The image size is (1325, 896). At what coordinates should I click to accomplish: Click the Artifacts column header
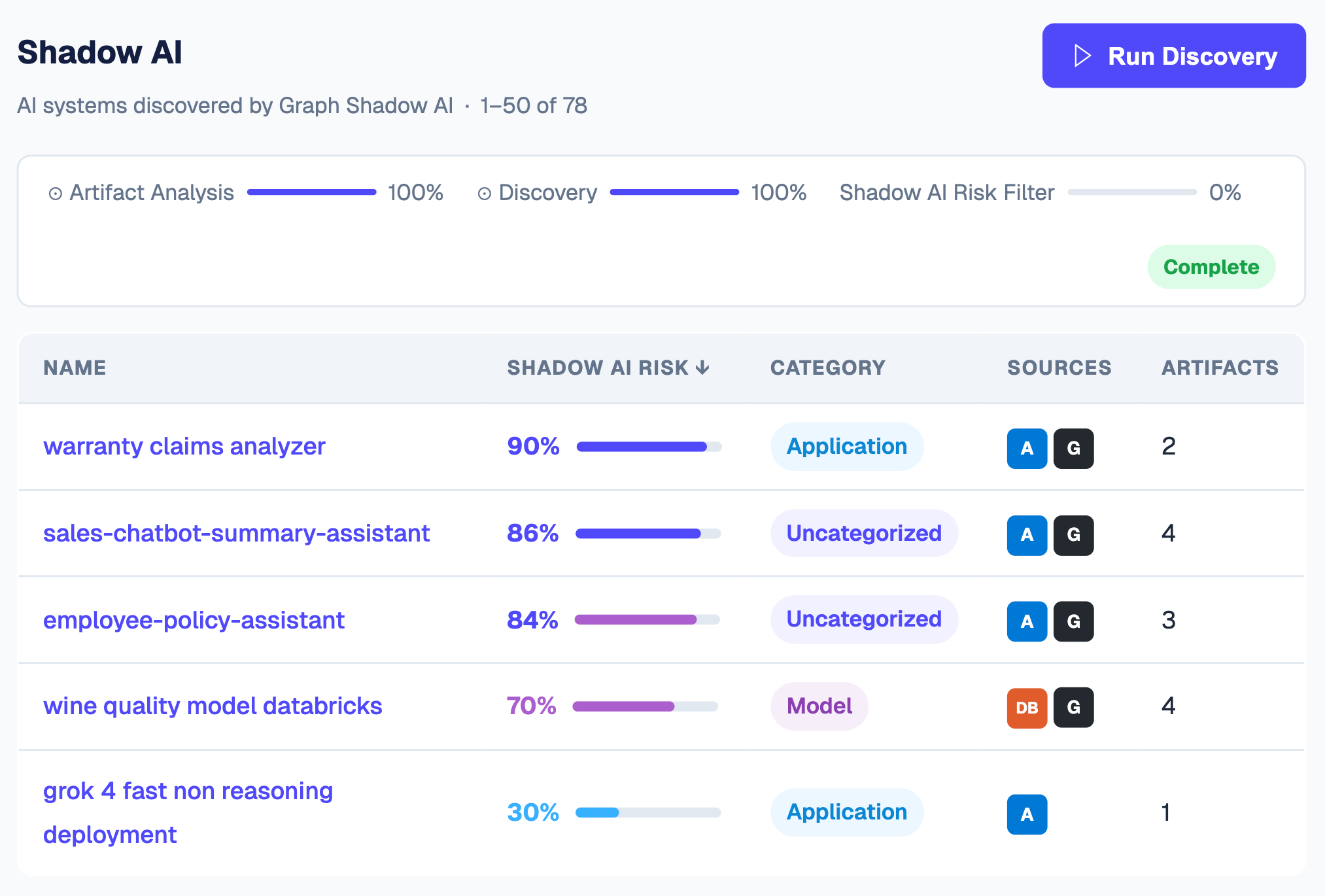tap(1220, 368)
